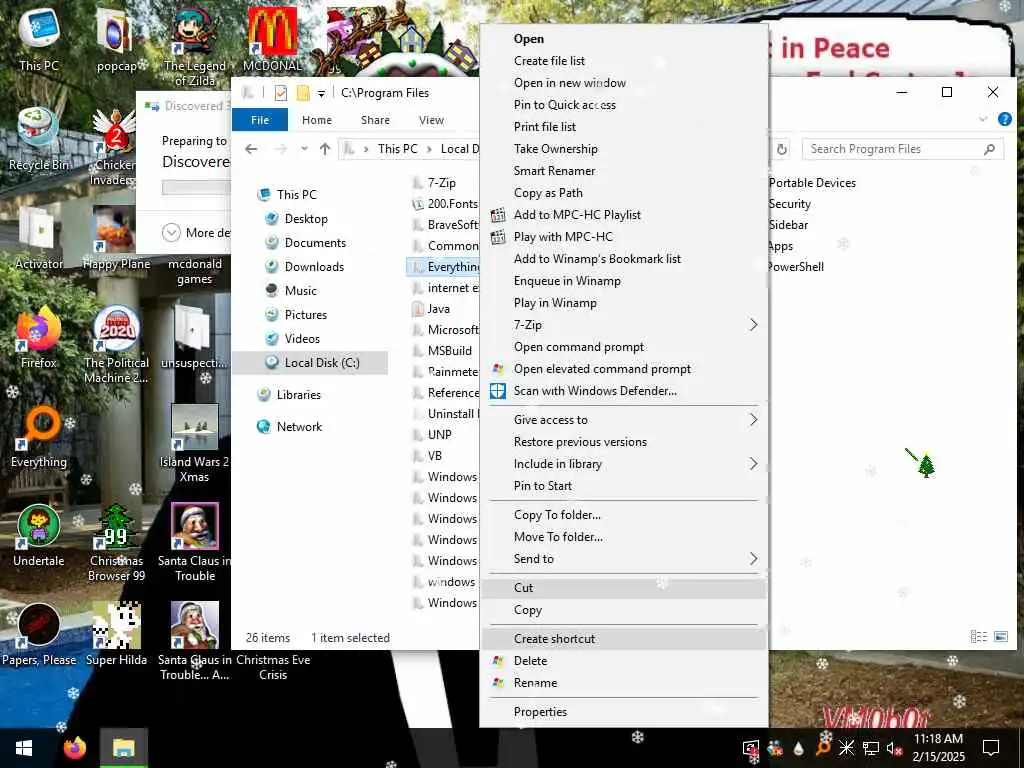Go up one folder level
Screen dimensions: 1024x768
tap(325, 149)
